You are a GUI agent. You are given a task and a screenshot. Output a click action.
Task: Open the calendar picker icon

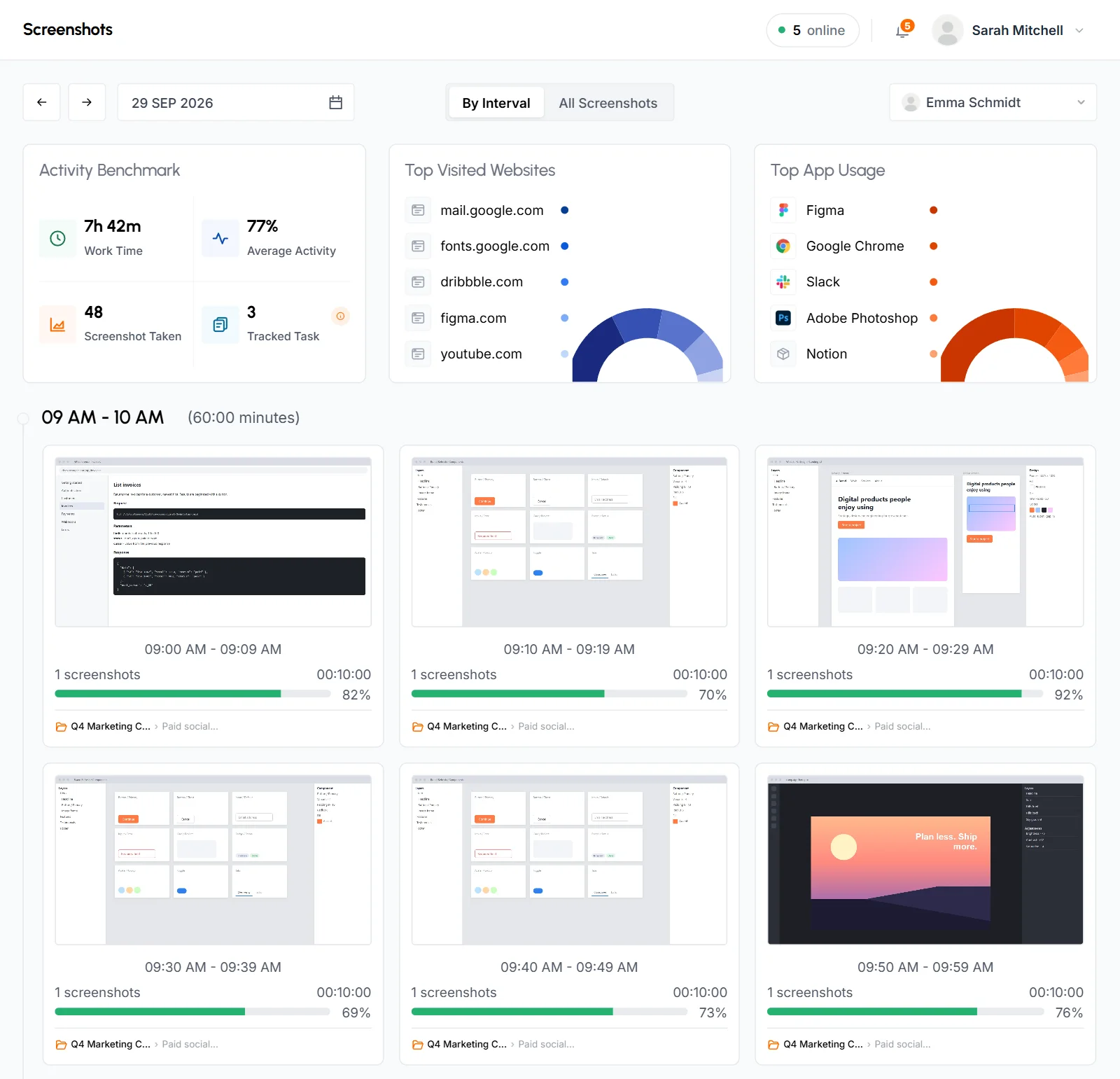pos(336,102)
